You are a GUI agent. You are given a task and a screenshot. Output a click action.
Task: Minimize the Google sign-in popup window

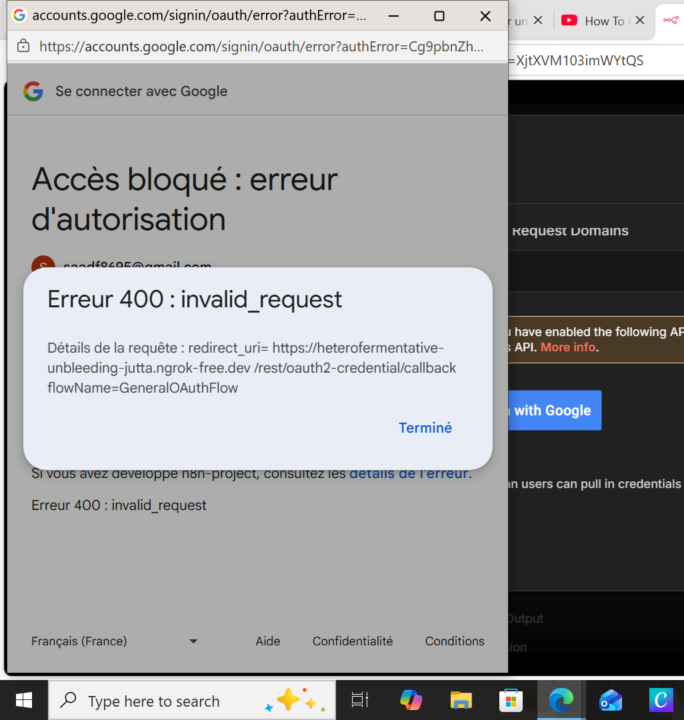[x=393, y=16]
